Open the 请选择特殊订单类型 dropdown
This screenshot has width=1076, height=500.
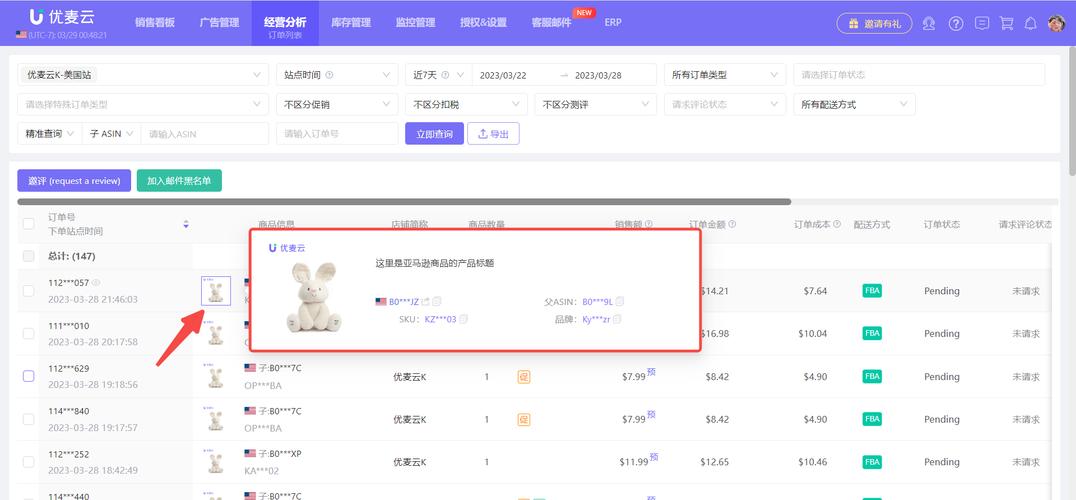coord(143,104)
